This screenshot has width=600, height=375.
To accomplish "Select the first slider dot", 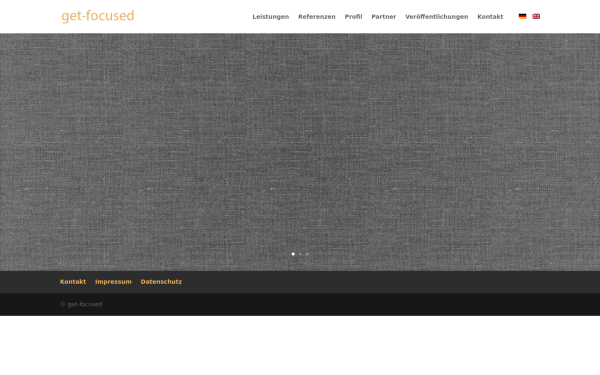I will coord(293,254).
